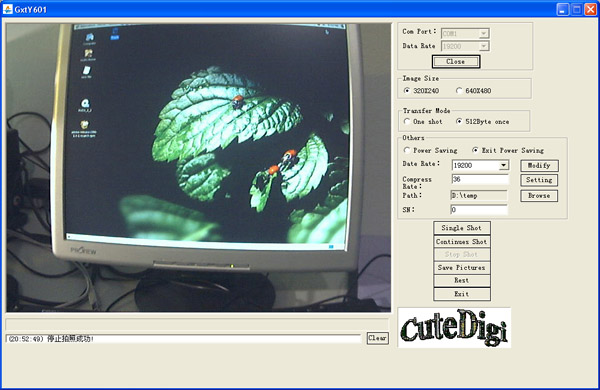Click the Browse button for path

click(x=539, y=196)
